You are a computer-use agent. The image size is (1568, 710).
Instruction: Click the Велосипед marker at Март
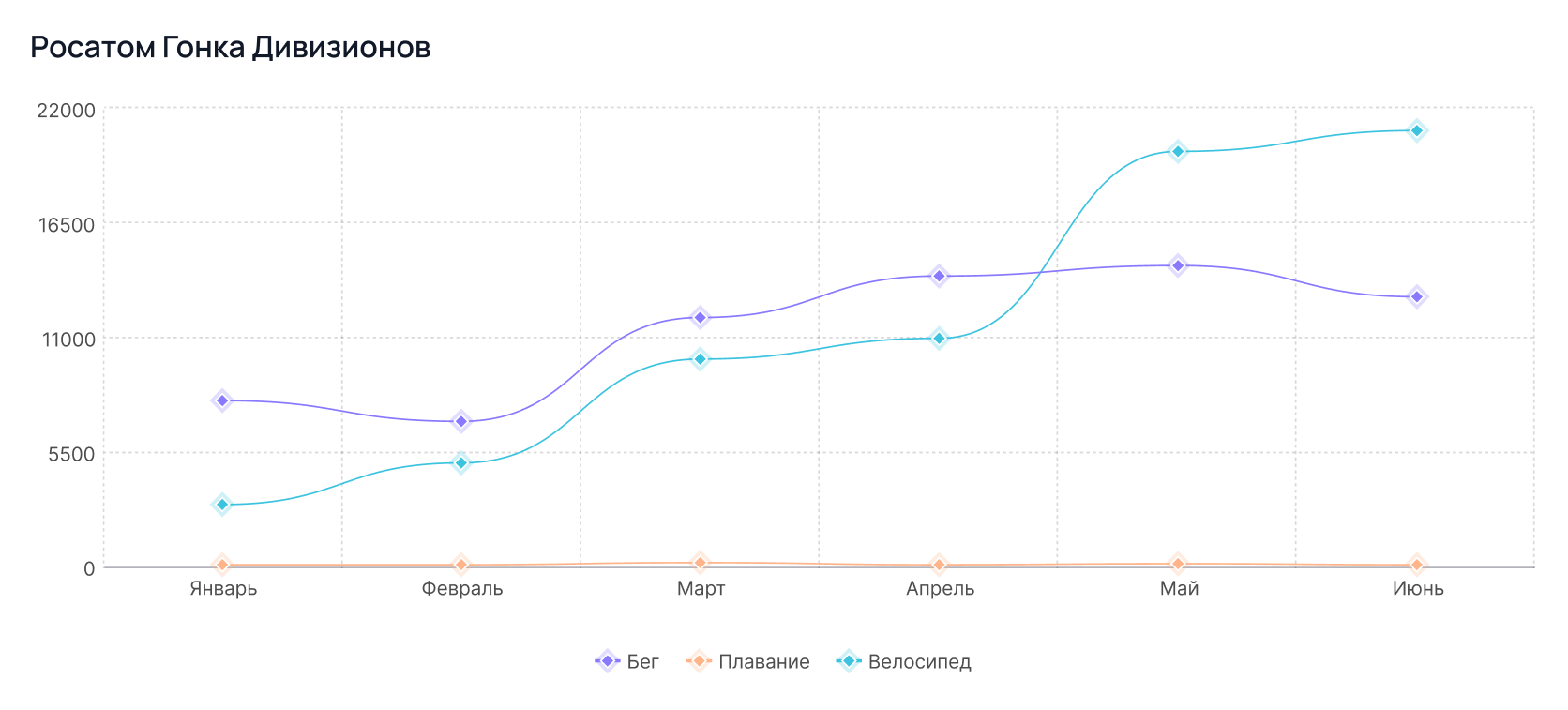[x=700, y=359]
